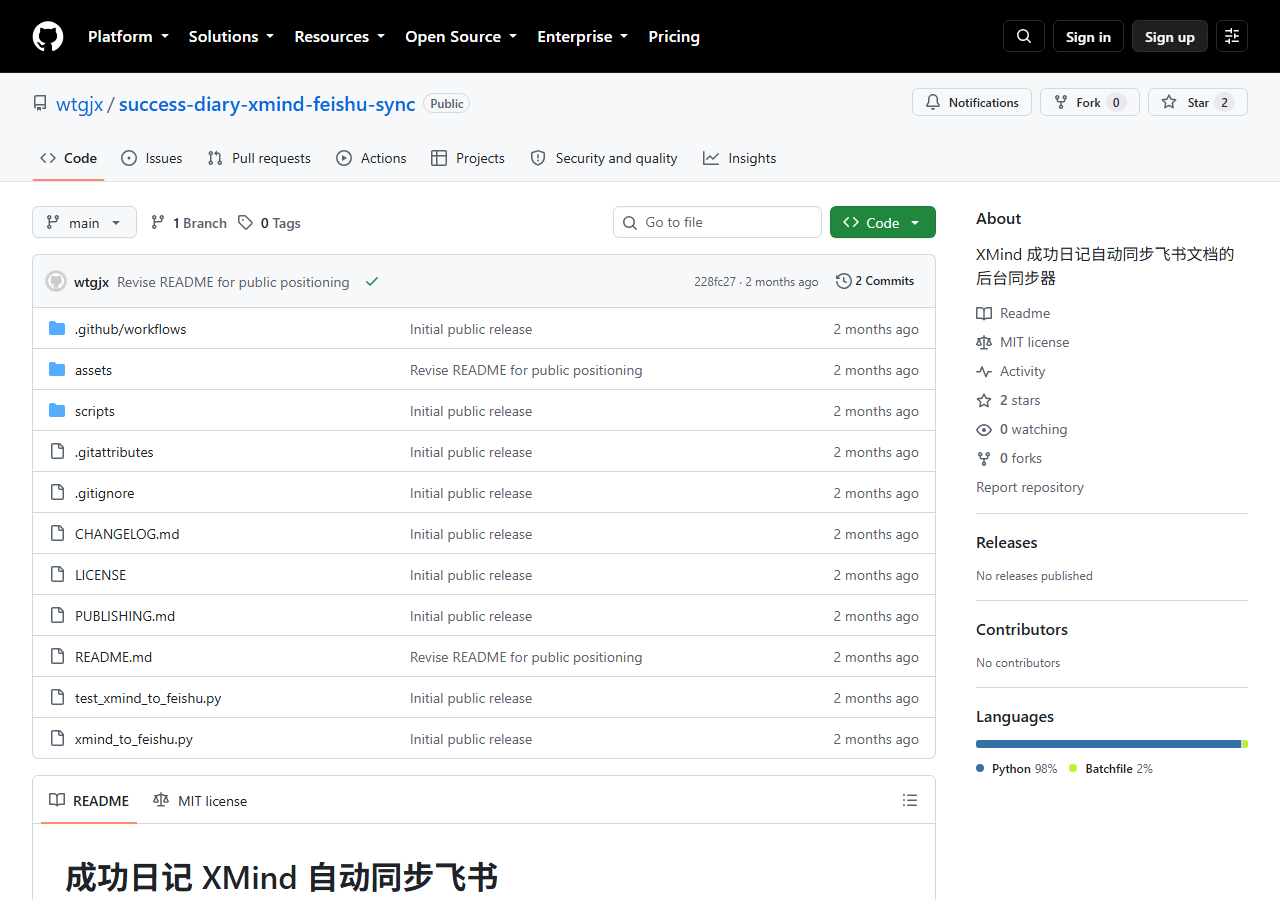The width and height of the screenshot is (1280, 900).
Task: Expand the Enterprise menu
Action: pos(583,36)
